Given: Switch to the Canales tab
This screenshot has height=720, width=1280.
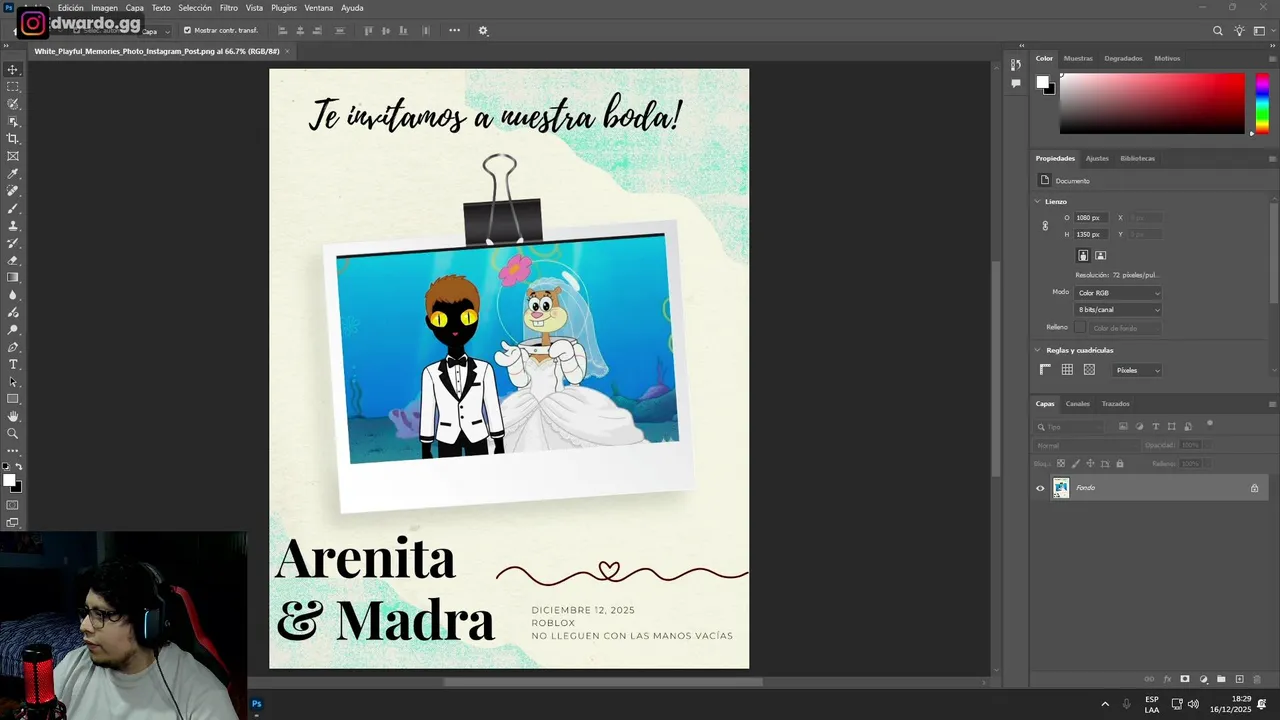Looking at the screenshot, I should 1077,404.
